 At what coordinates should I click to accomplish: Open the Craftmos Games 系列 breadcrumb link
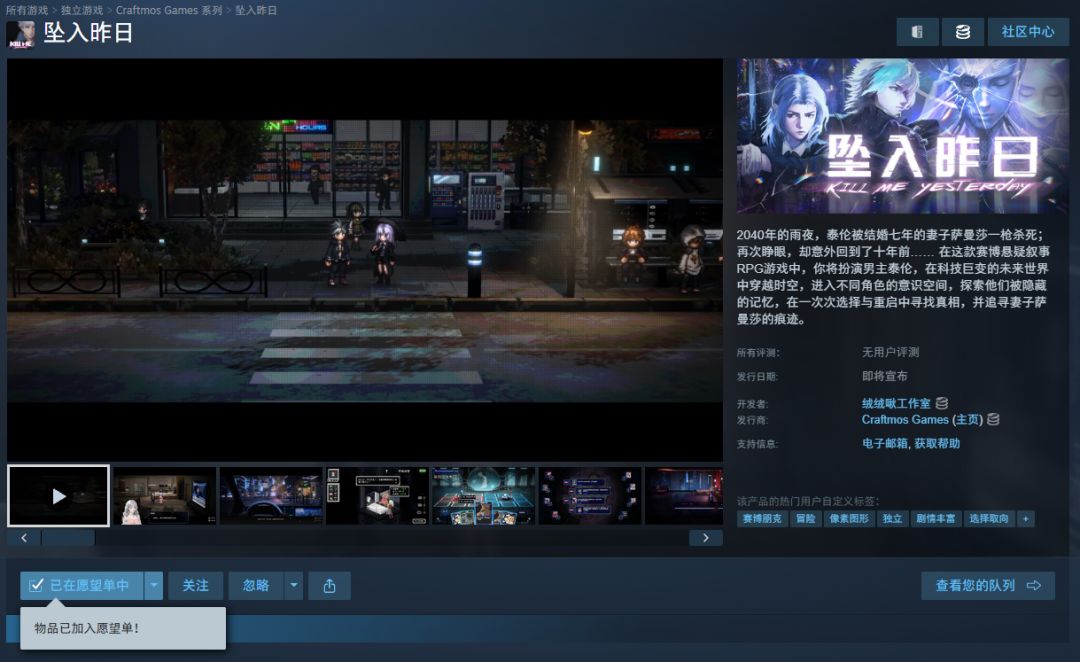[x=169, y=10]
